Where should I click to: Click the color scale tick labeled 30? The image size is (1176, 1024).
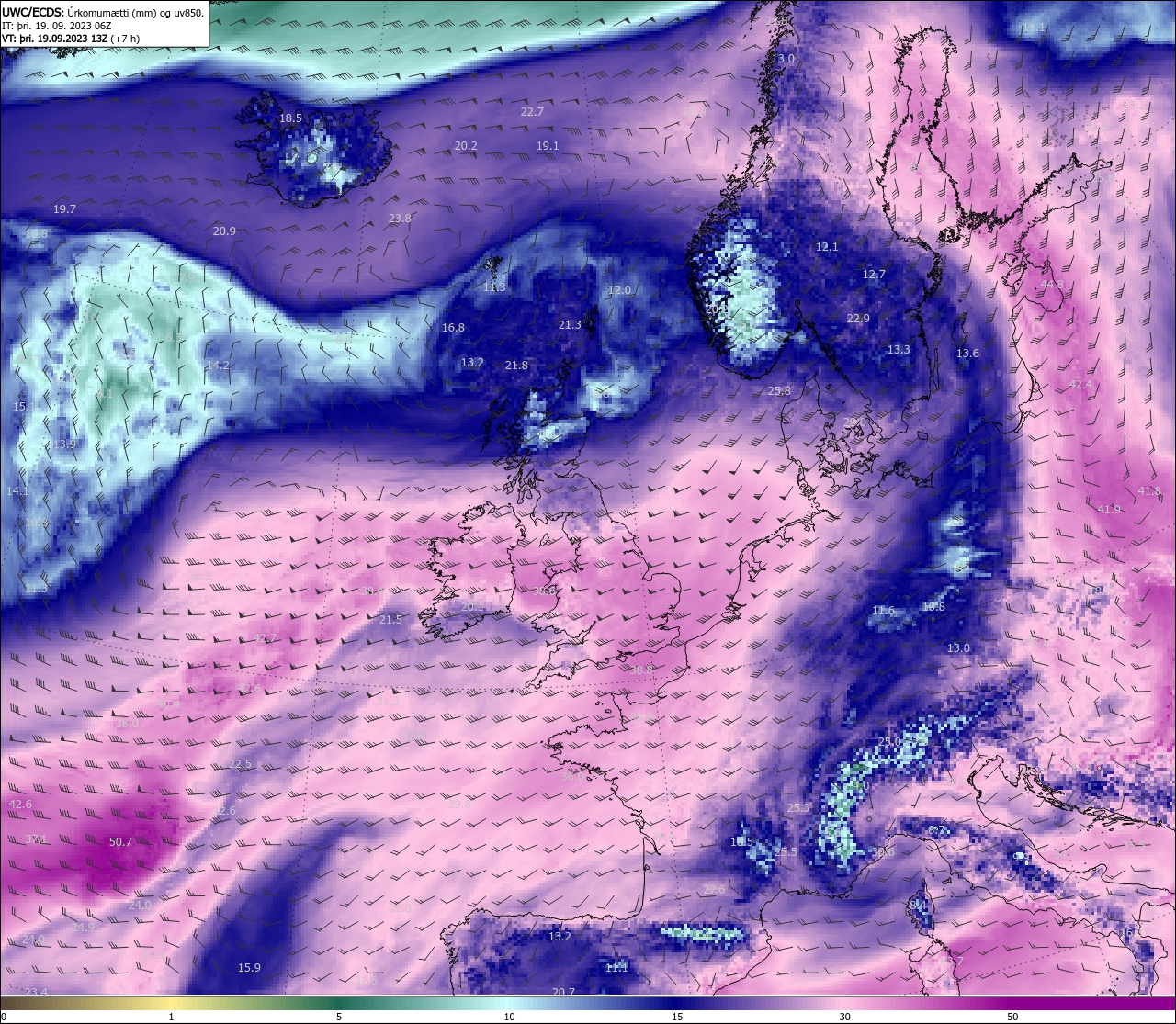(x=844, y=1017)
